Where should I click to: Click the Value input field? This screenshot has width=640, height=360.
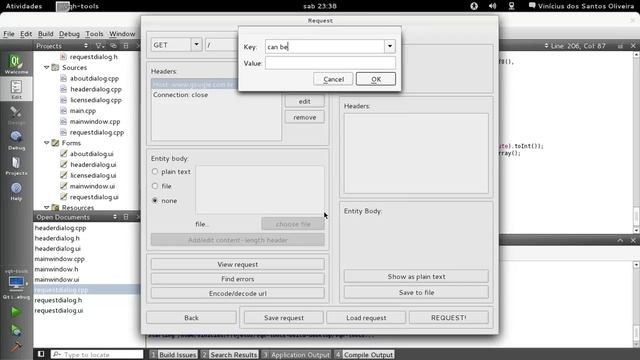[x=330, y=63]
